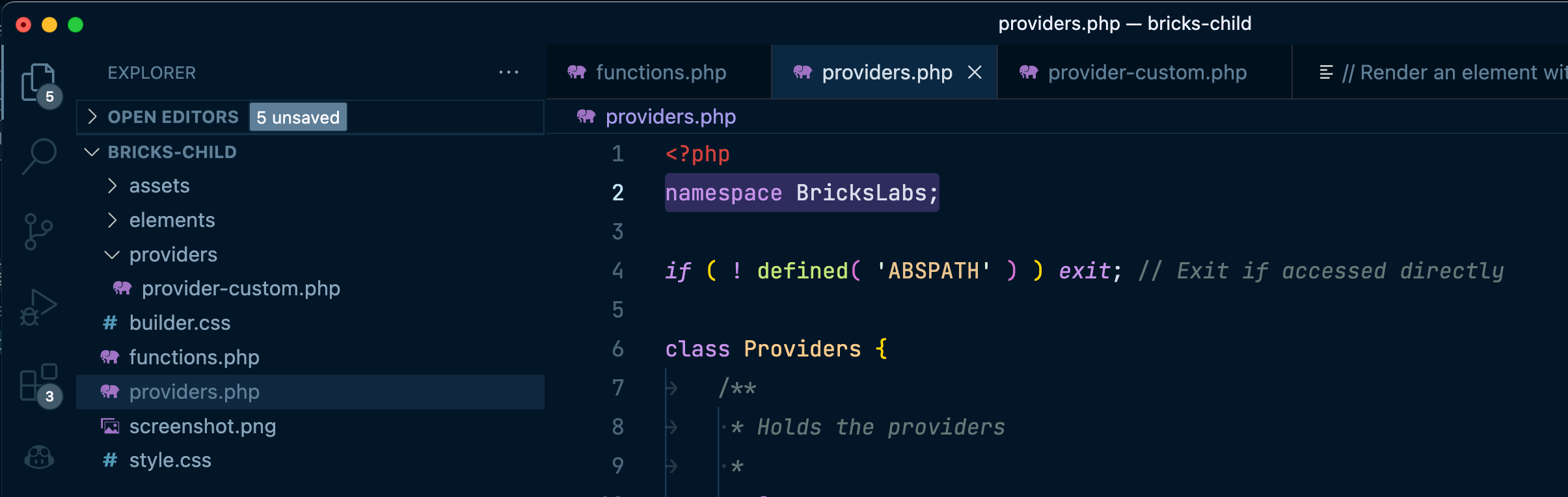Open the Extensions view

point(38,383)
